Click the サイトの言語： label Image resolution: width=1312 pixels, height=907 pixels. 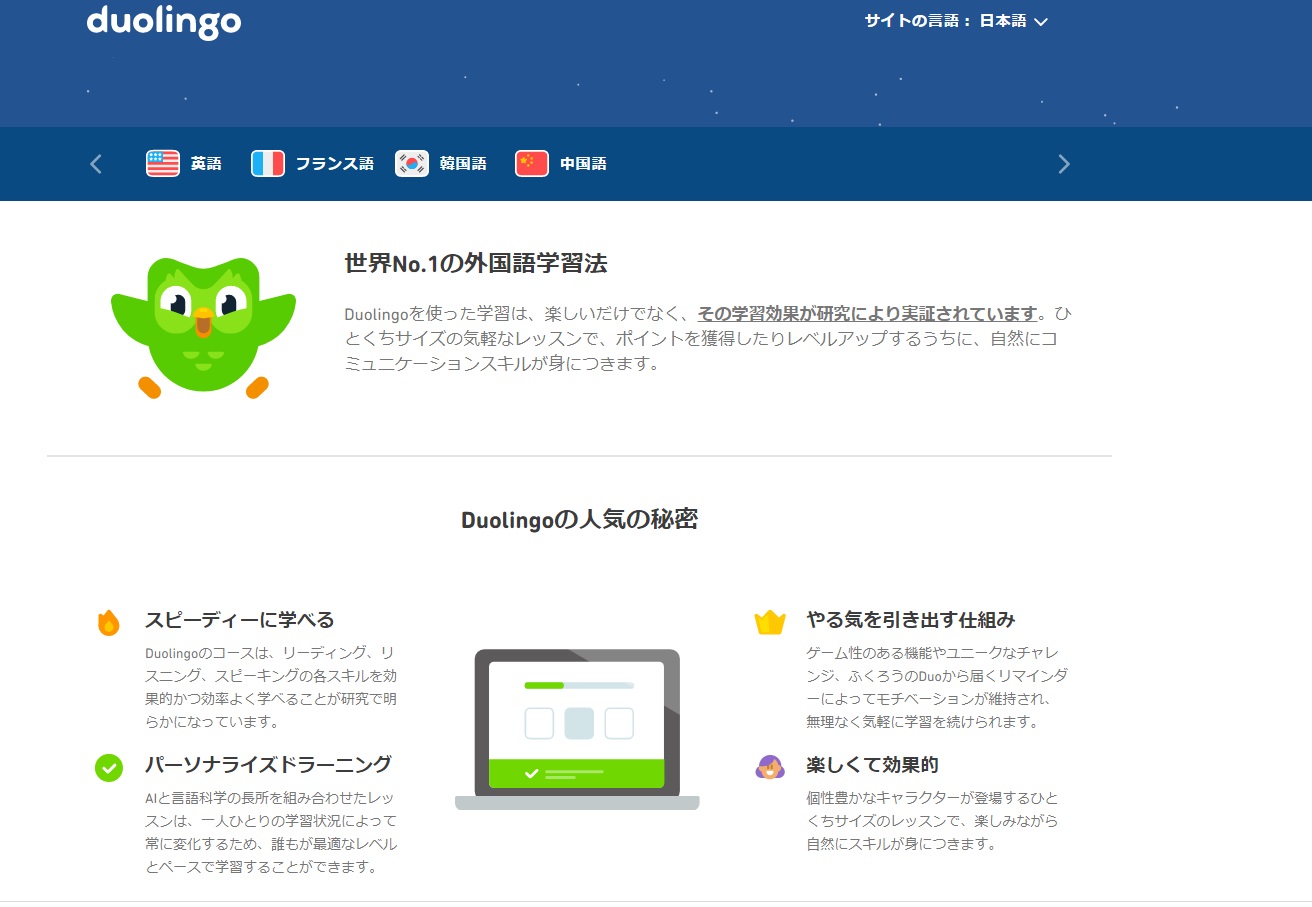pyautogui.click(x=917, y=21)
